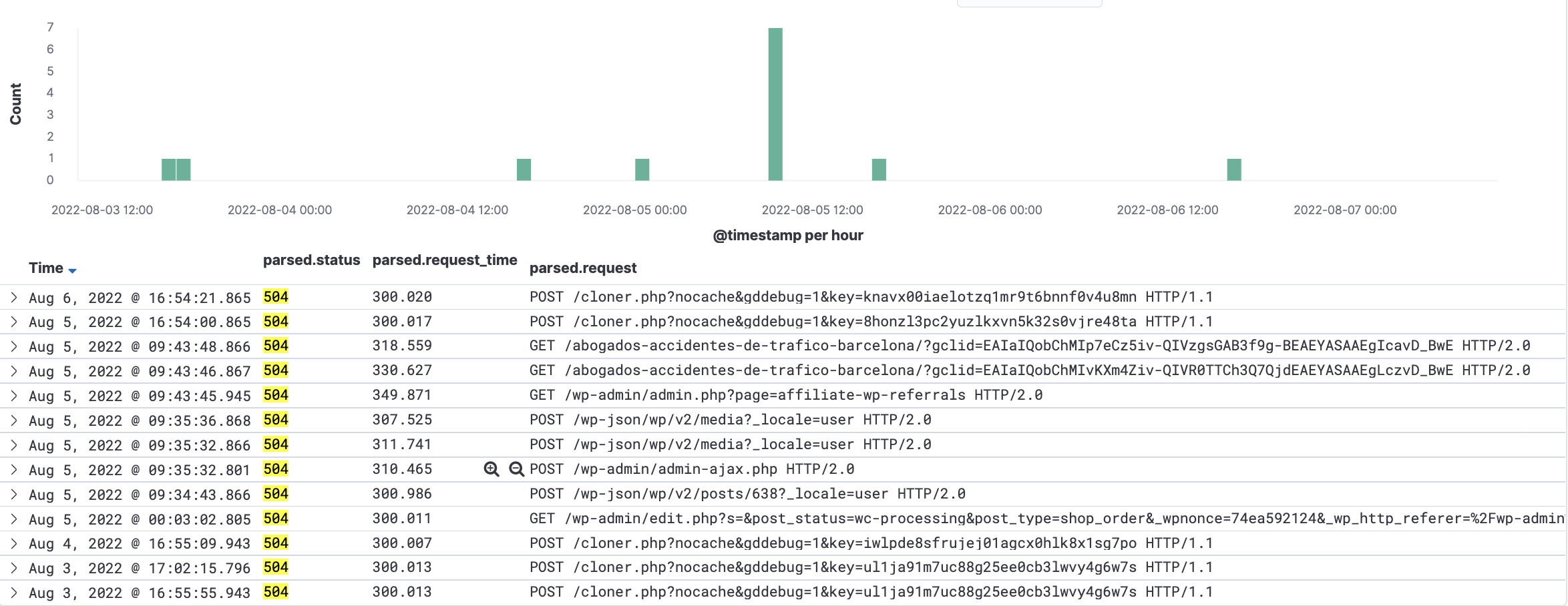Click the Time column header
This screenshot has height=606, width=1568.
[46, 268]
